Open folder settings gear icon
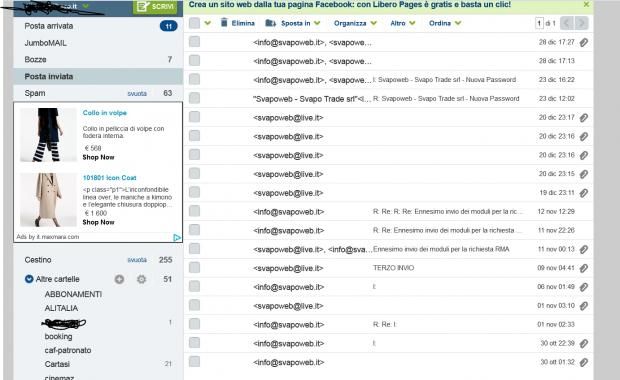Screen dimensions: 620x380 point(142,279)
